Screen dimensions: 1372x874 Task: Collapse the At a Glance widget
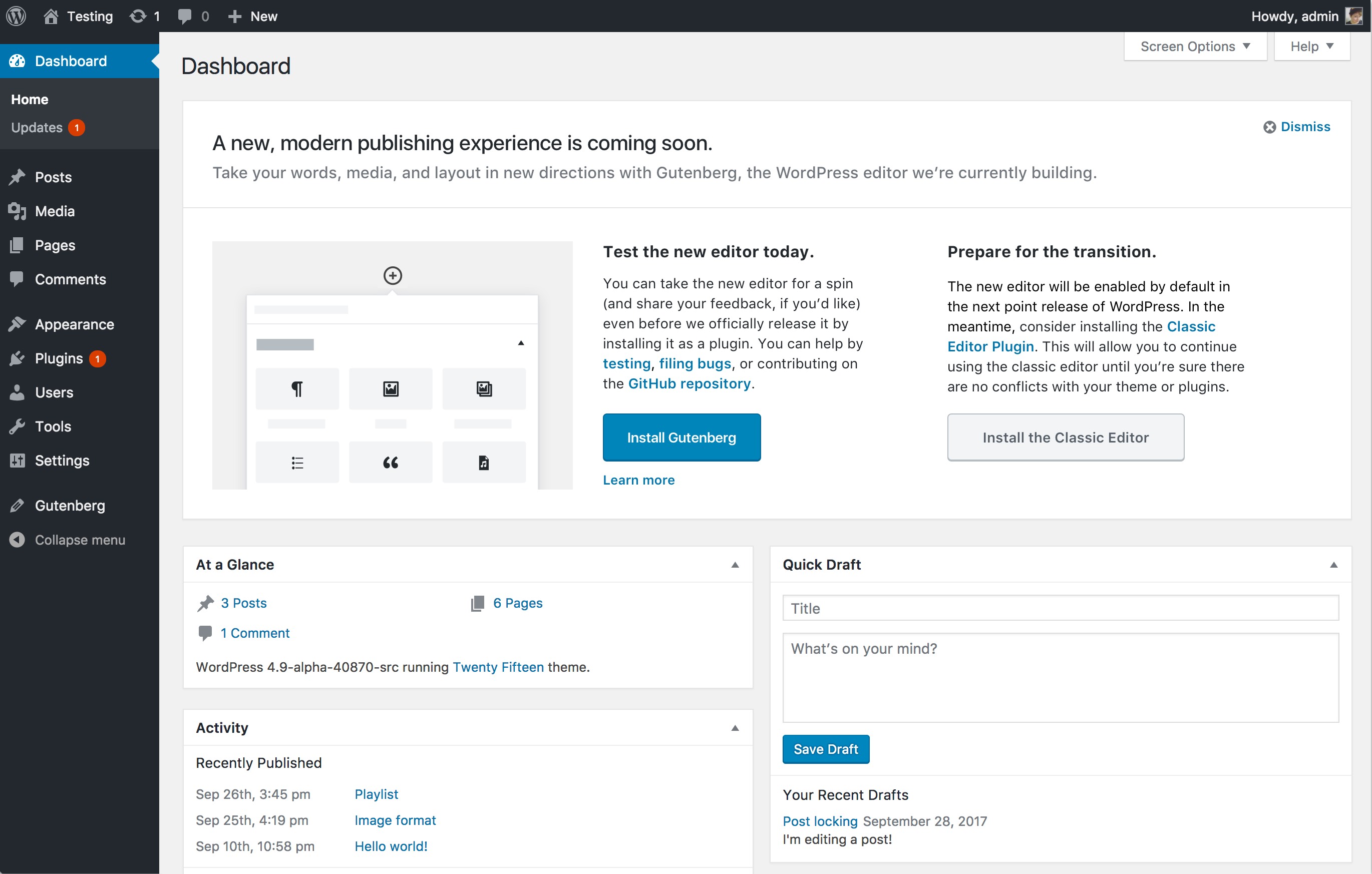[x=735, y=565]
